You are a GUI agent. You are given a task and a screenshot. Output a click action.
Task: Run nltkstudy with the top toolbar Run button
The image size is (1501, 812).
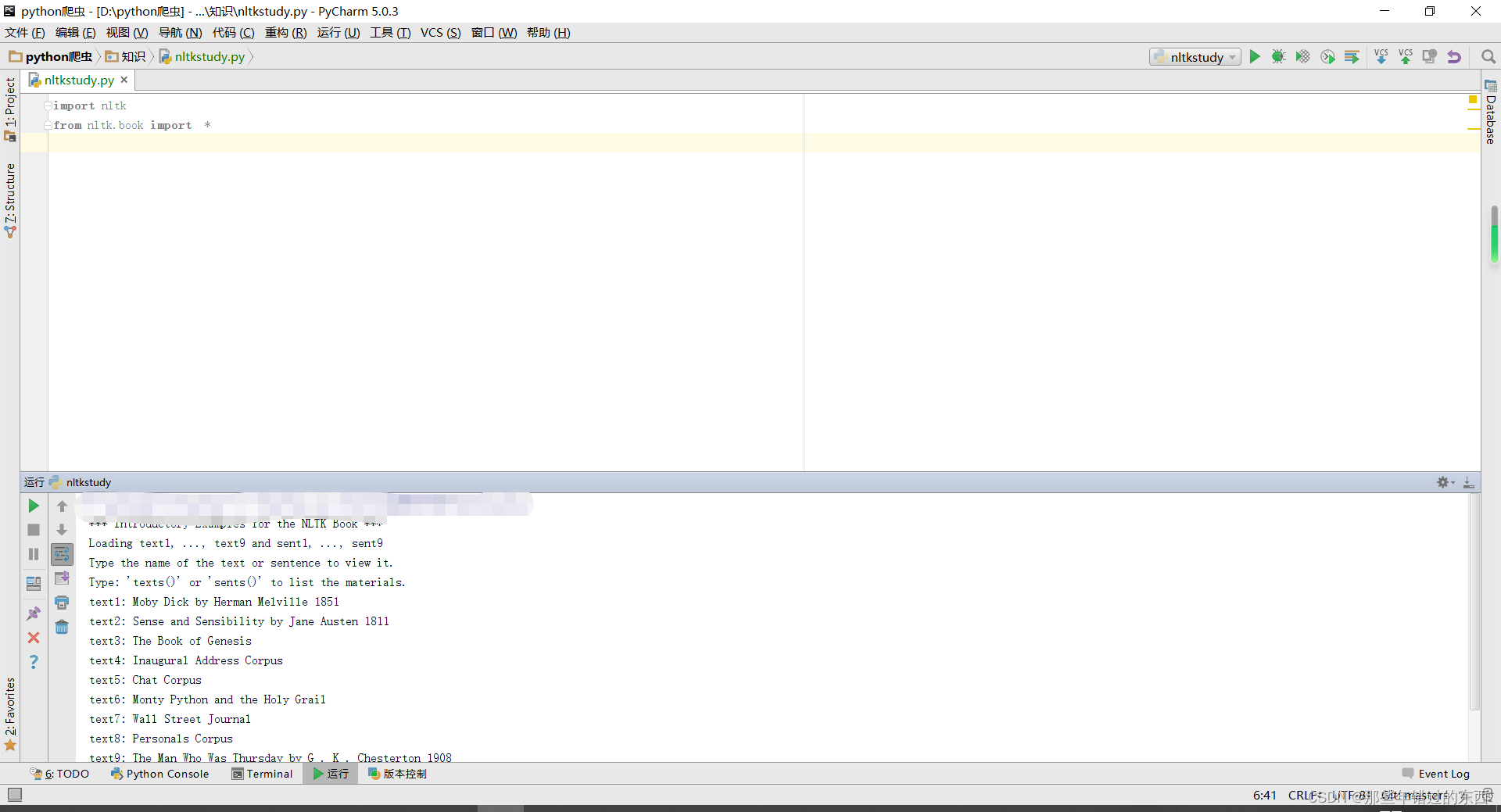coord(1255,57)
